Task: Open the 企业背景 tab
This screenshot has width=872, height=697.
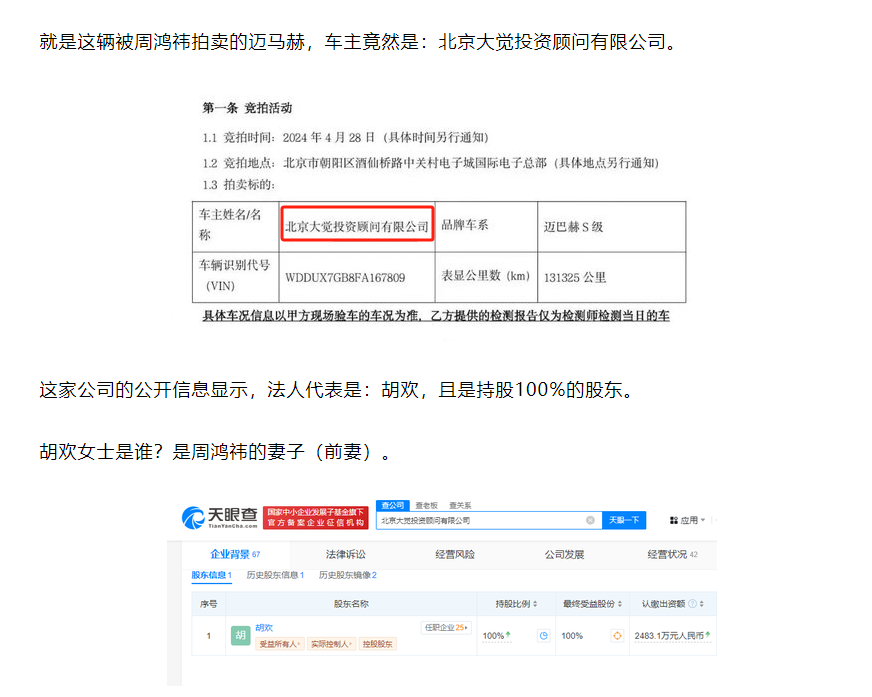Action: [x=235, y=554]
